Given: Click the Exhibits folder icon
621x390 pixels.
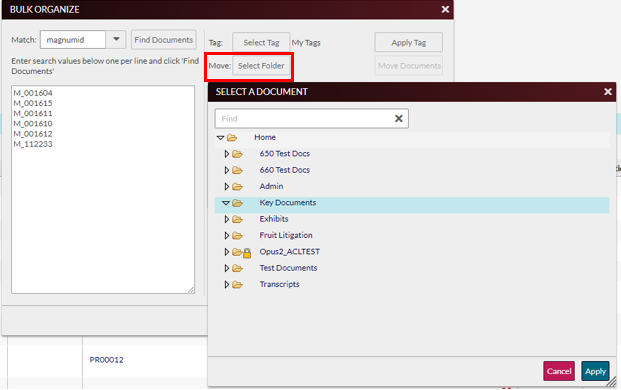Looking at the screenshot, I should click(x=237, y=219).
